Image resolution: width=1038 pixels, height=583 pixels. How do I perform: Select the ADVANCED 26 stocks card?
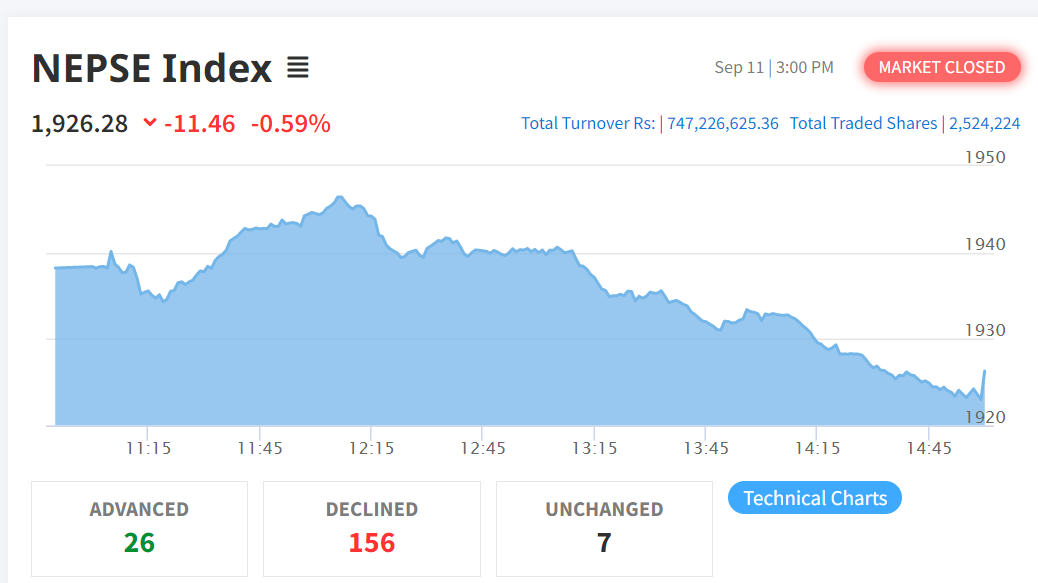(x=139, y=528)
